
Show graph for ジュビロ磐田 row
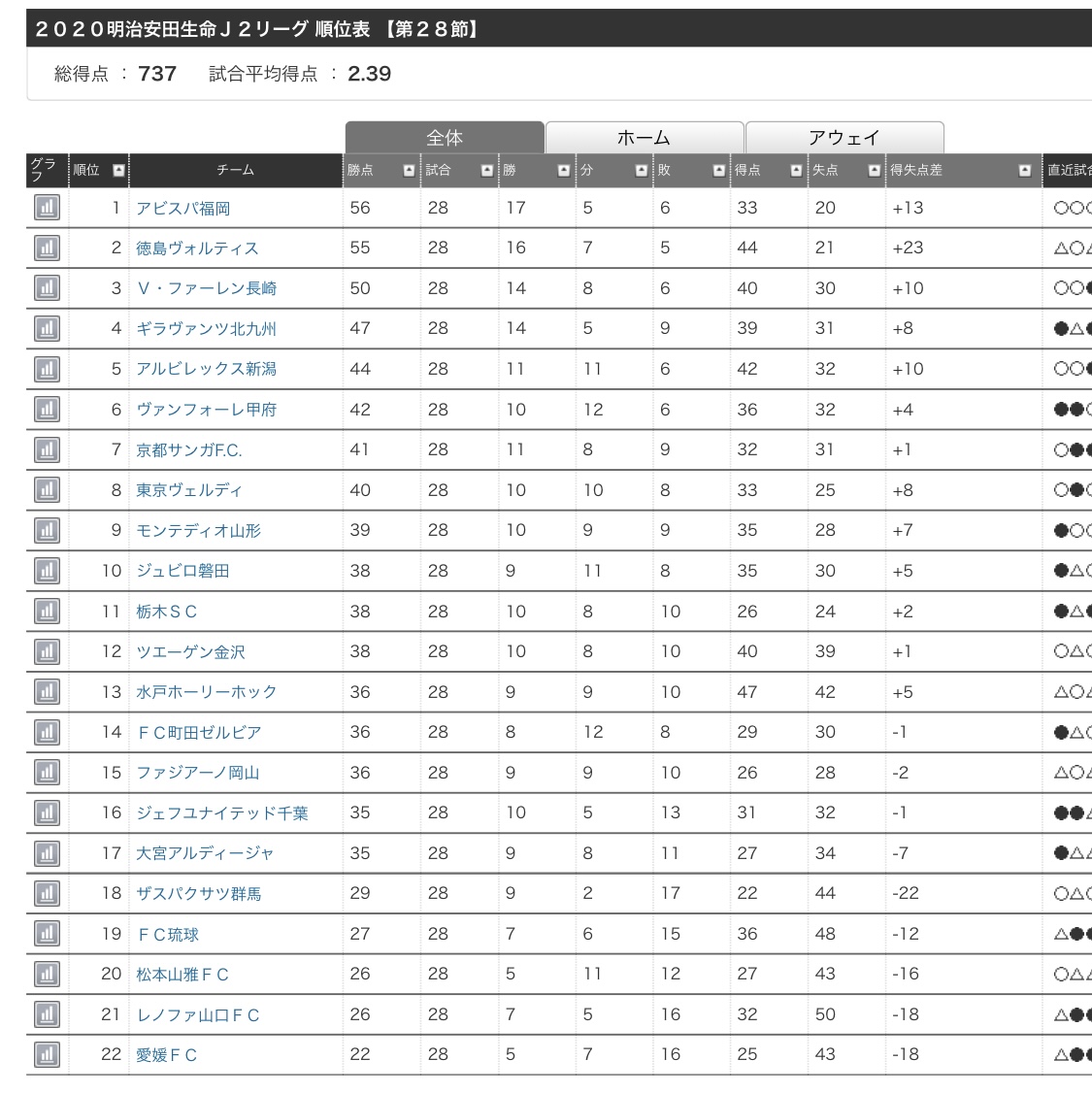click(x=47, y=571)
